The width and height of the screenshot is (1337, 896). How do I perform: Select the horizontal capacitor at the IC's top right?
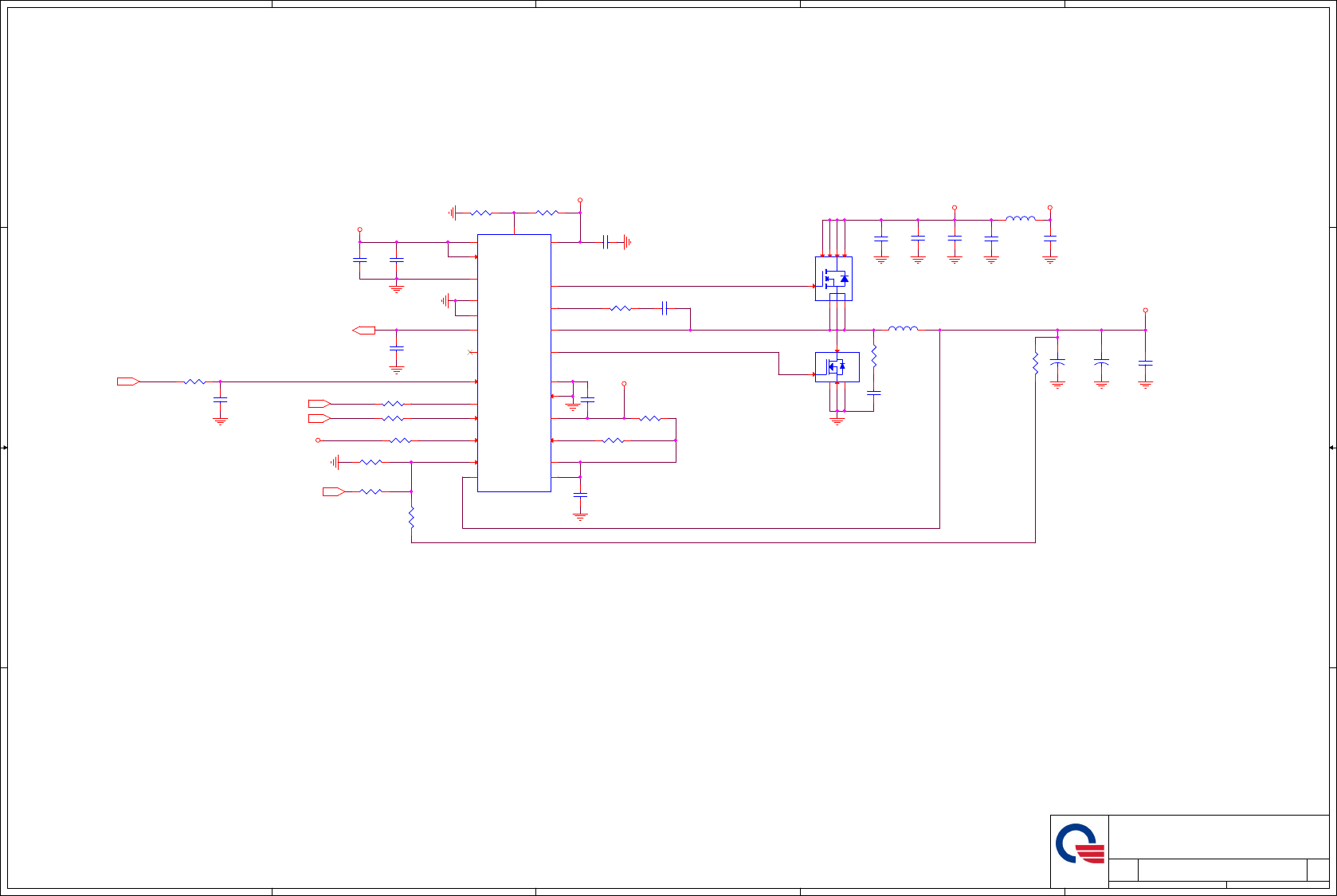(606, 242)
